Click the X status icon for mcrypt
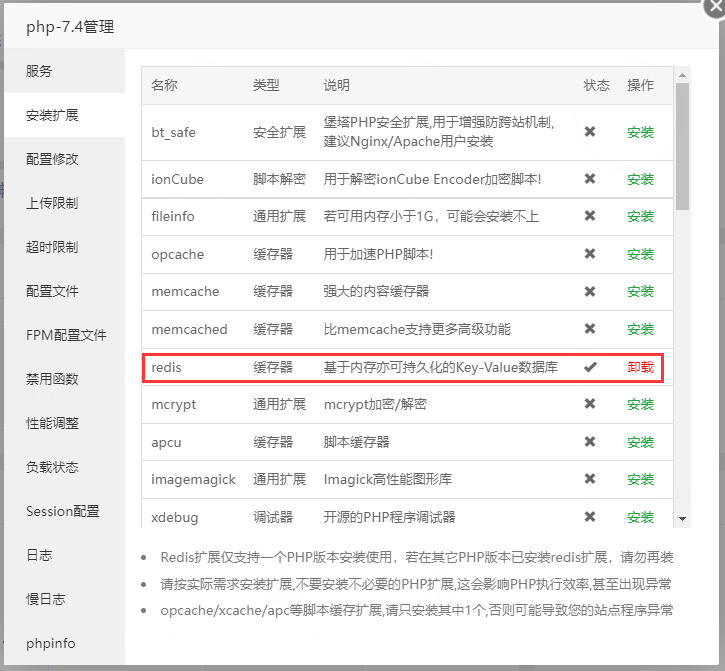 [590, 404]
